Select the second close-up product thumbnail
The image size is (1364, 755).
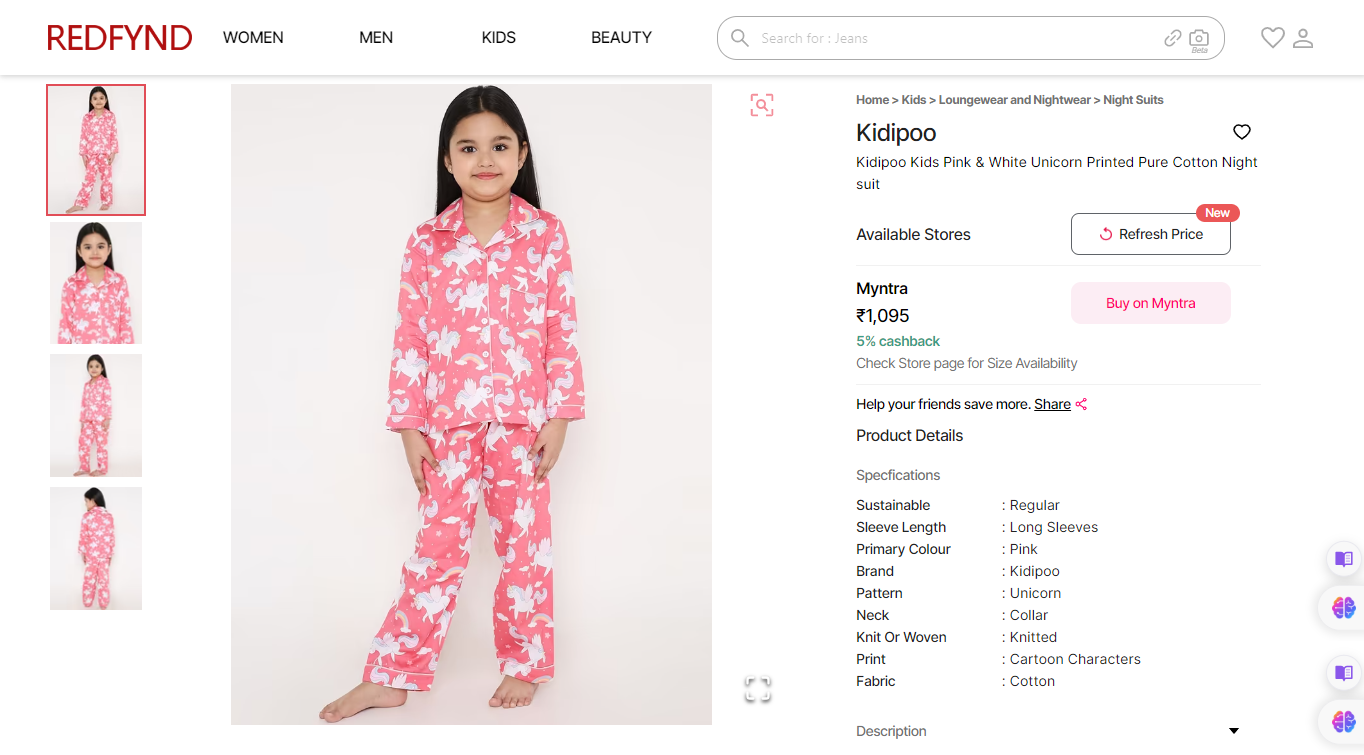click(96, 283)
